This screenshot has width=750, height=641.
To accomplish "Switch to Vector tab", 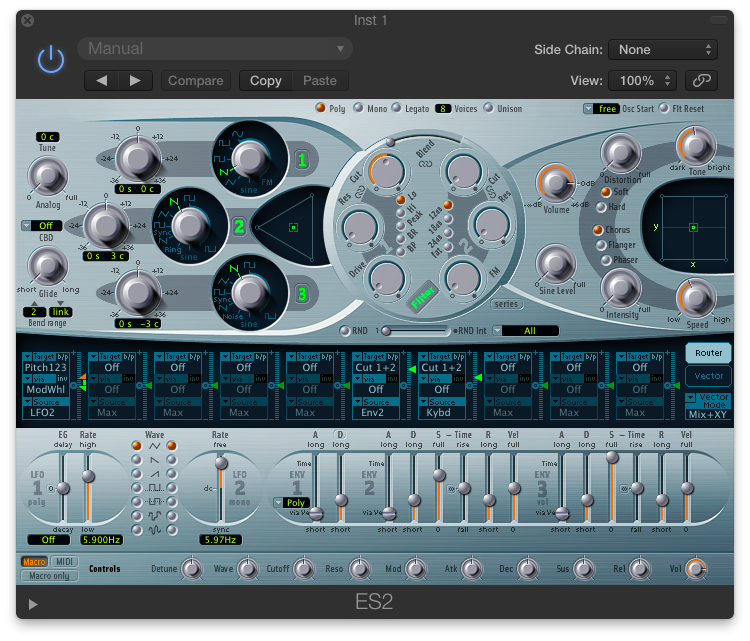I will click(x=708, y=376).
